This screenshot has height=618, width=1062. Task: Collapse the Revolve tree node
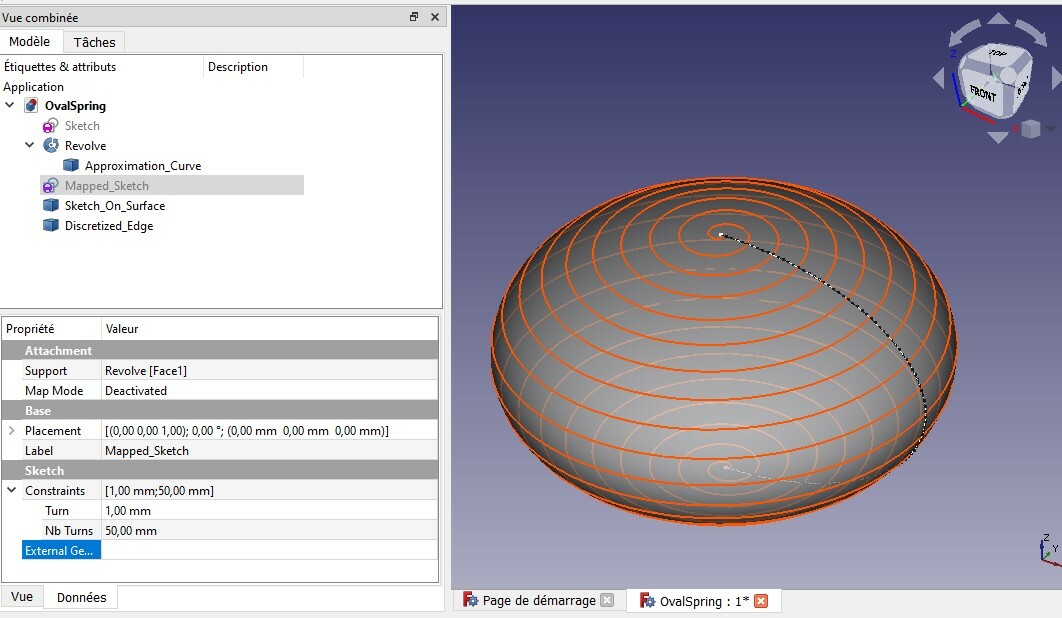pos(30,145)
